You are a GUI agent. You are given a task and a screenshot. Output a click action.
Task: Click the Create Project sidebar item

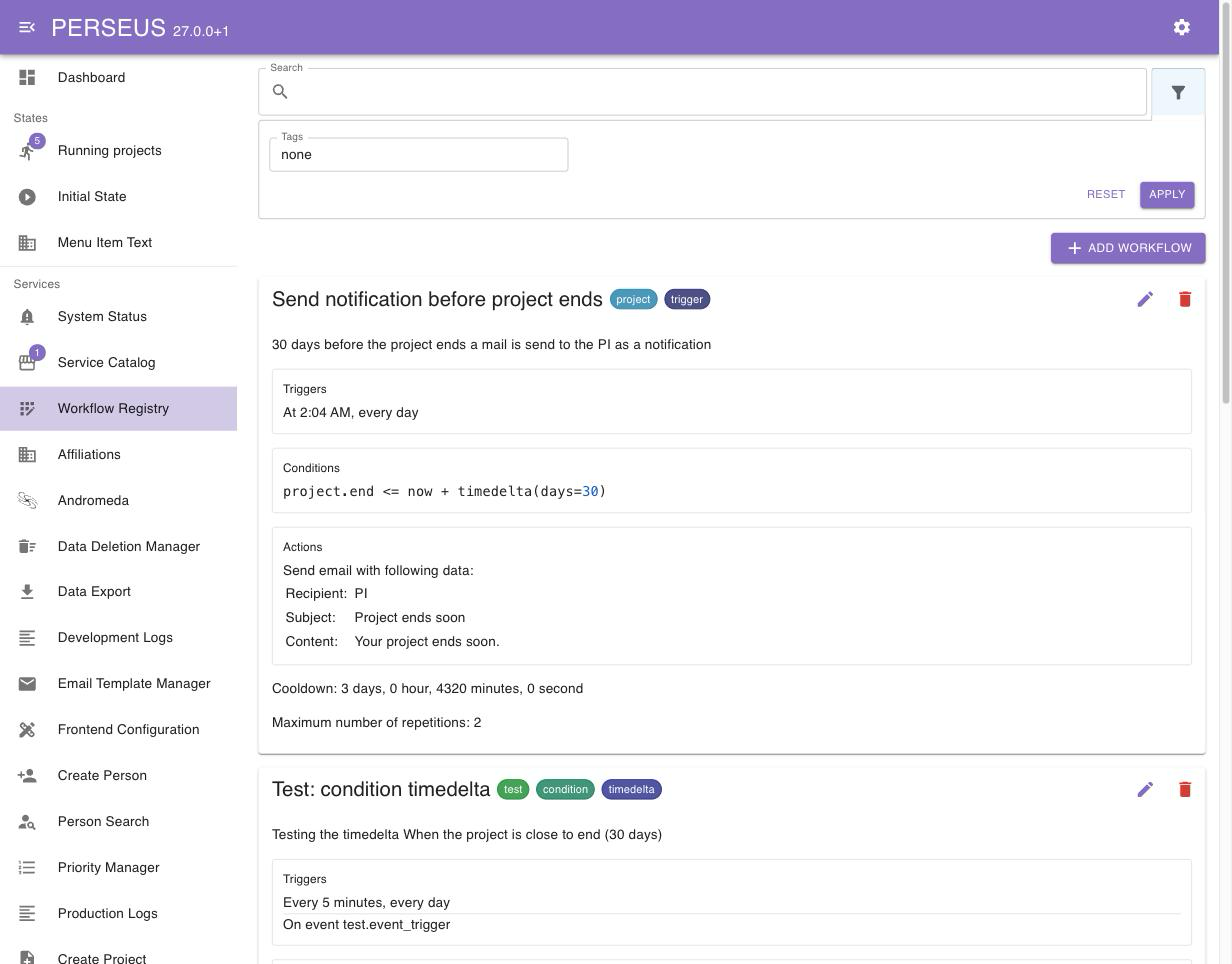pyautogui.click(x=118, y=952)
